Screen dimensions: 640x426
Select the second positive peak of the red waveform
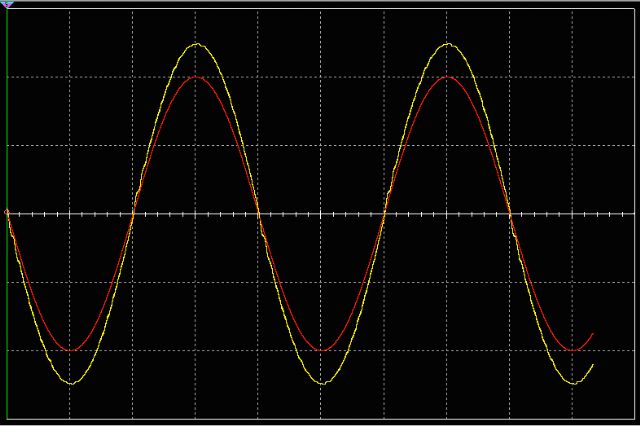[448, 77]
